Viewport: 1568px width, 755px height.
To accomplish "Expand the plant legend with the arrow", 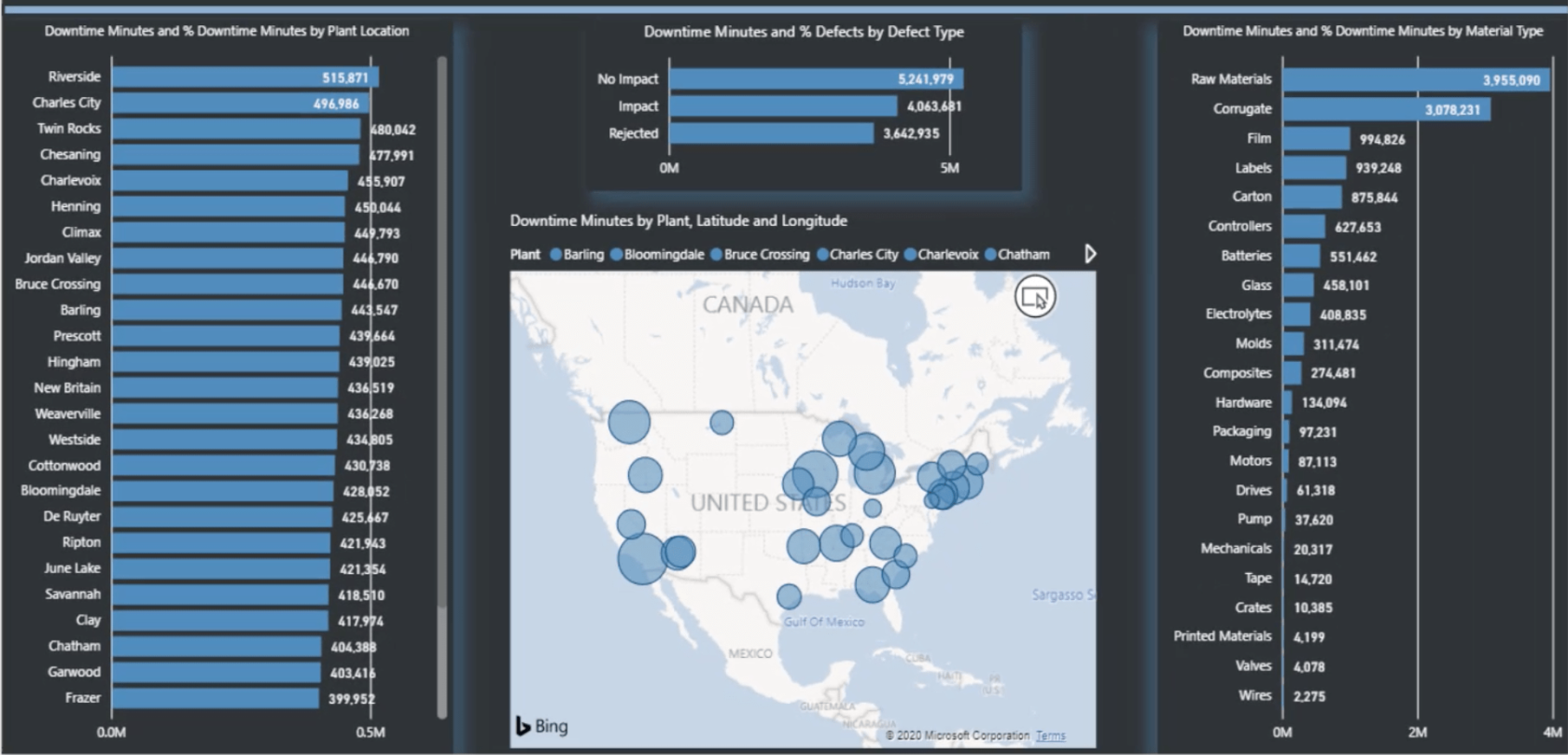I will (1090, 254).
